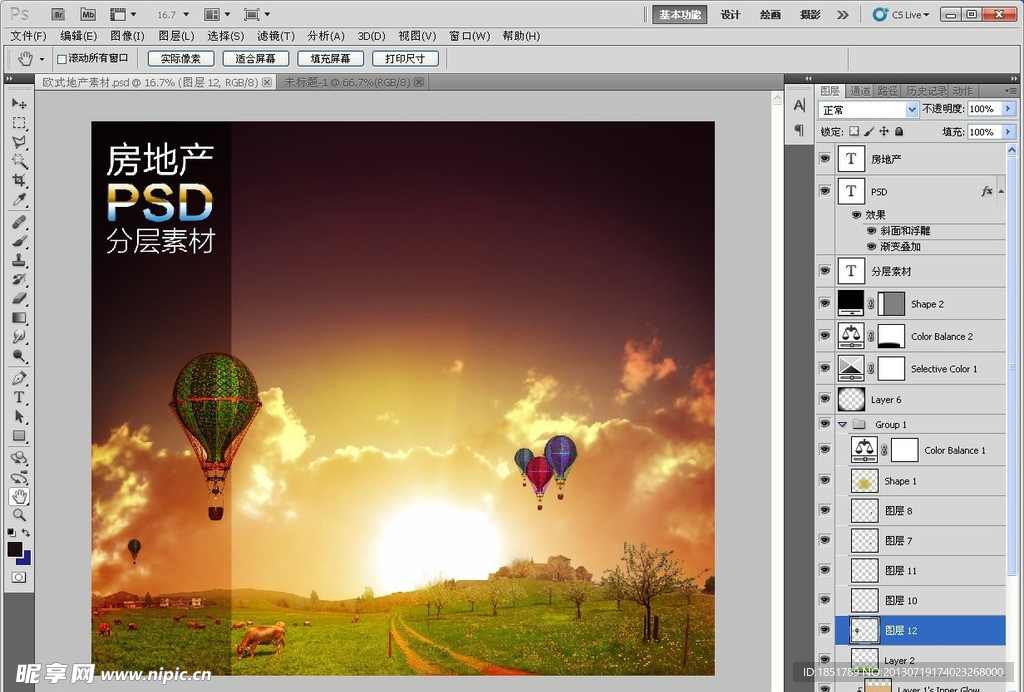Choose the Horizontal Type tool

click(x=19, y=397)
